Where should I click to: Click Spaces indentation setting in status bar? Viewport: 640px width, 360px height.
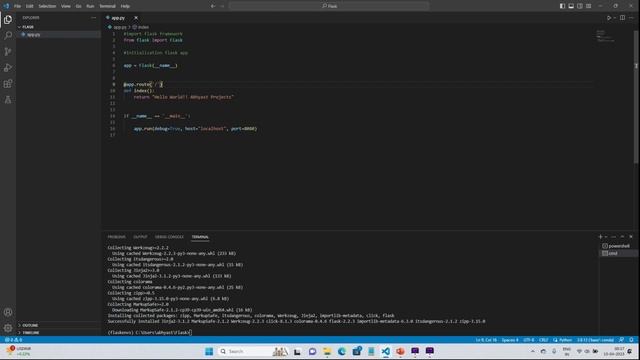coord(510,340)
